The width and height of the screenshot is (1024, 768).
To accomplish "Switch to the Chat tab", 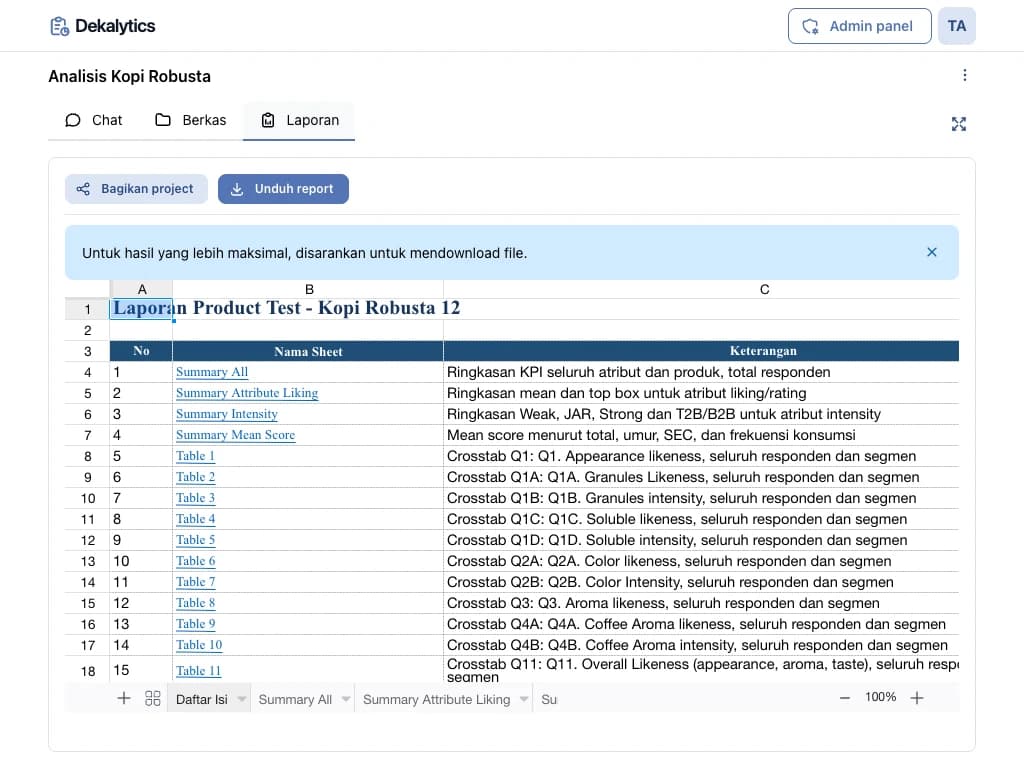I will (93, 120).
